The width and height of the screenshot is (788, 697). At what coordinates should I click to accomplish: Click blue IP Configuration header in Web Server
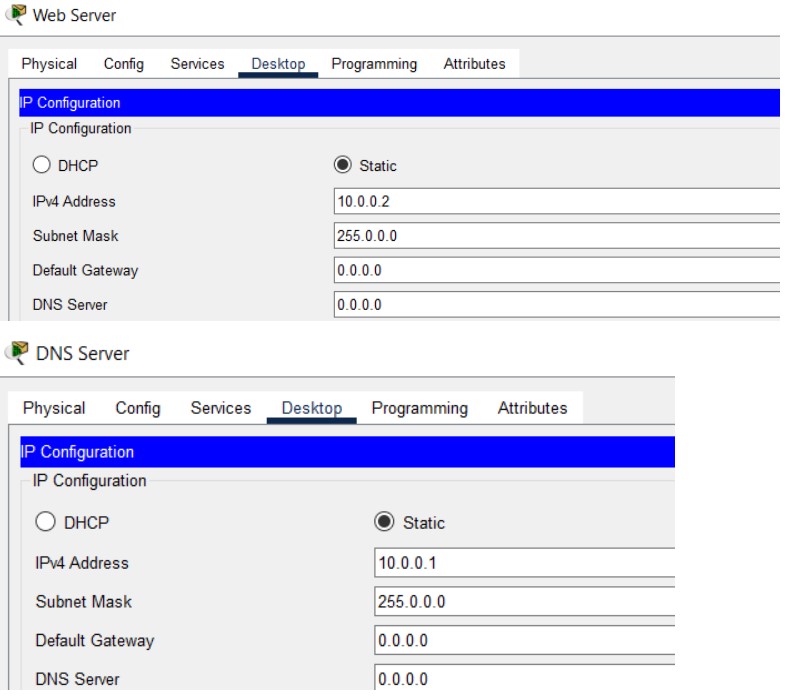click(400, 103)
